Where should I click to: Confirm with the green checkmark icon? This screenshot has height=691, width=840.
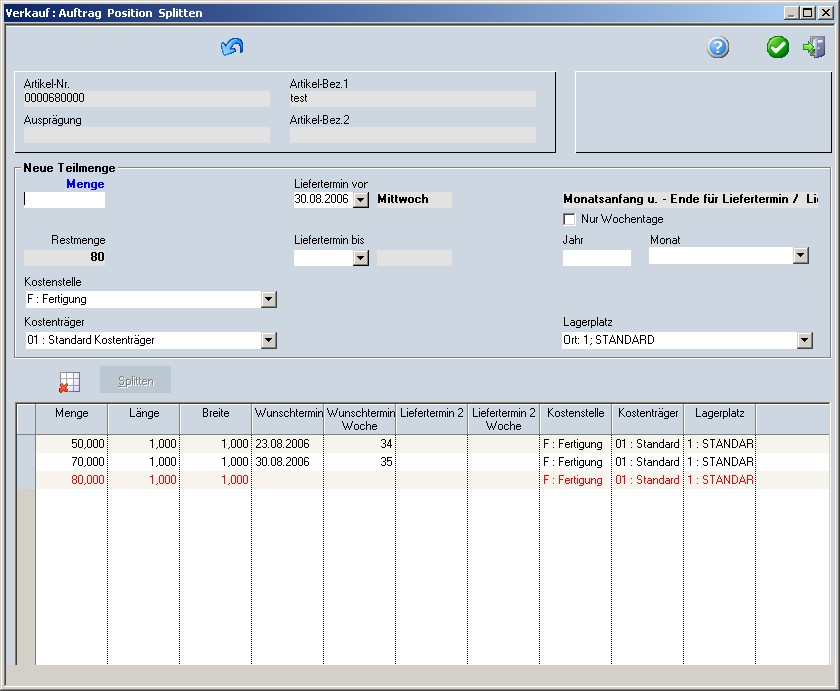click(777, 47)
